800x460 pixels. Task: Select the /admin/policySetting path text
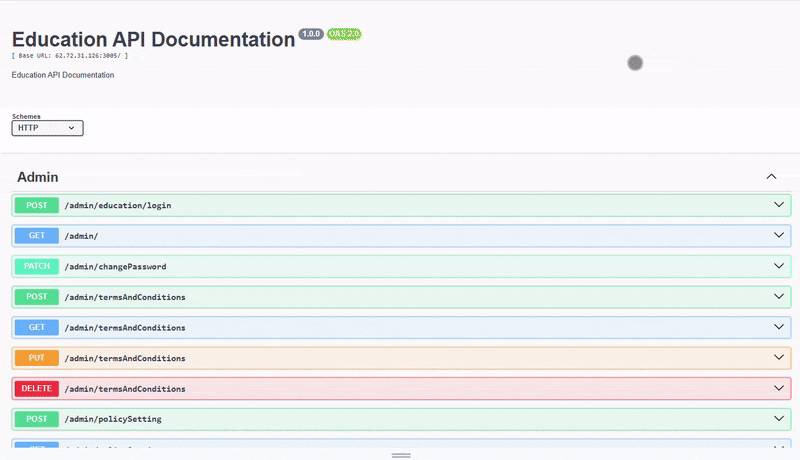click(113, 419)
